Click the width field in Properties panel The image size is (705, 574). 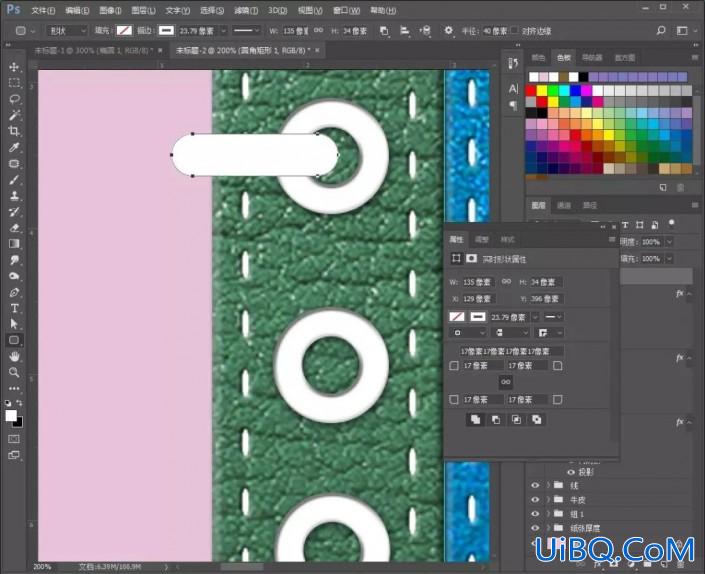(477, 282)
